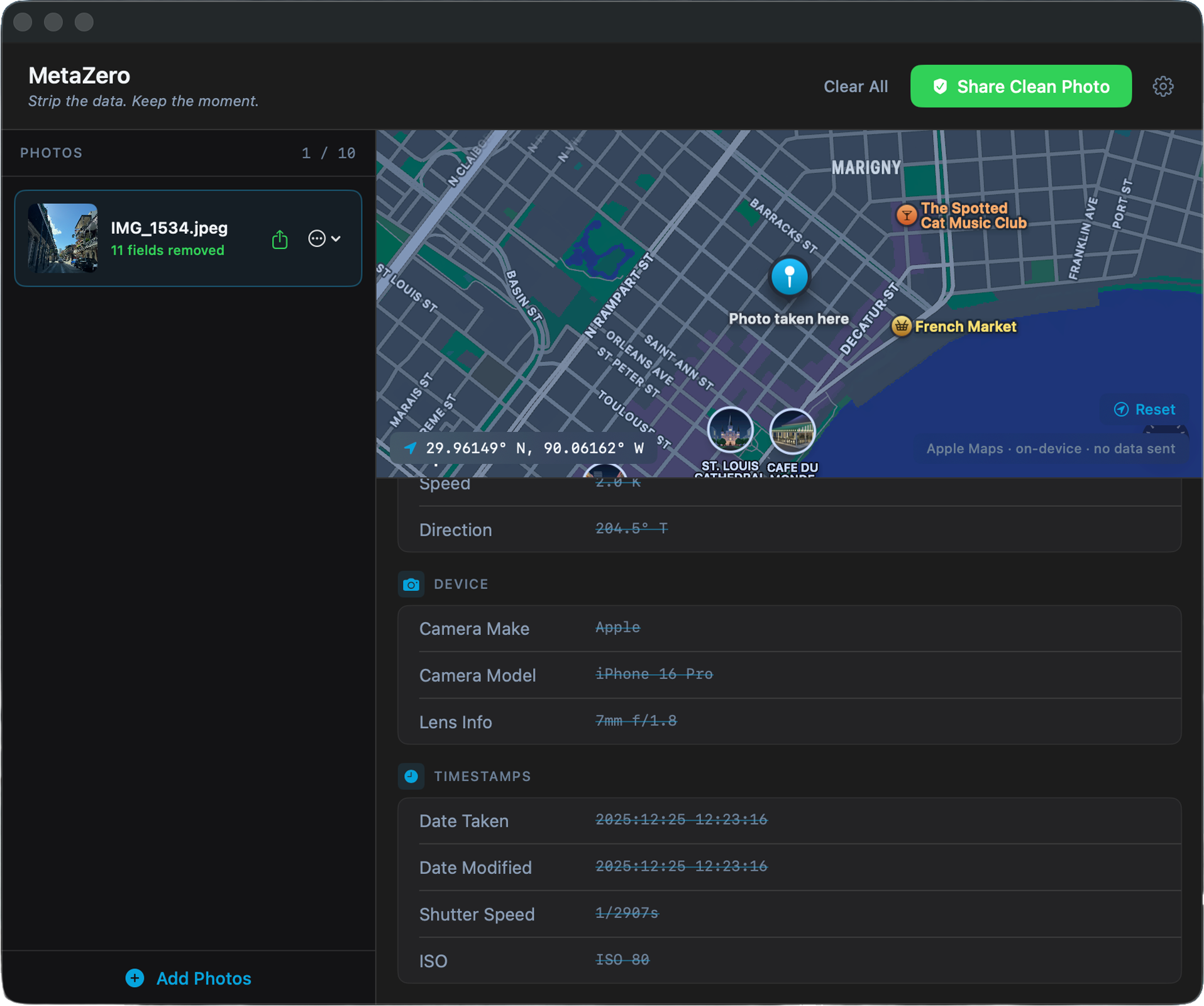
Task: Click the compass icon in the Reset button
Action: (1121, 409)
